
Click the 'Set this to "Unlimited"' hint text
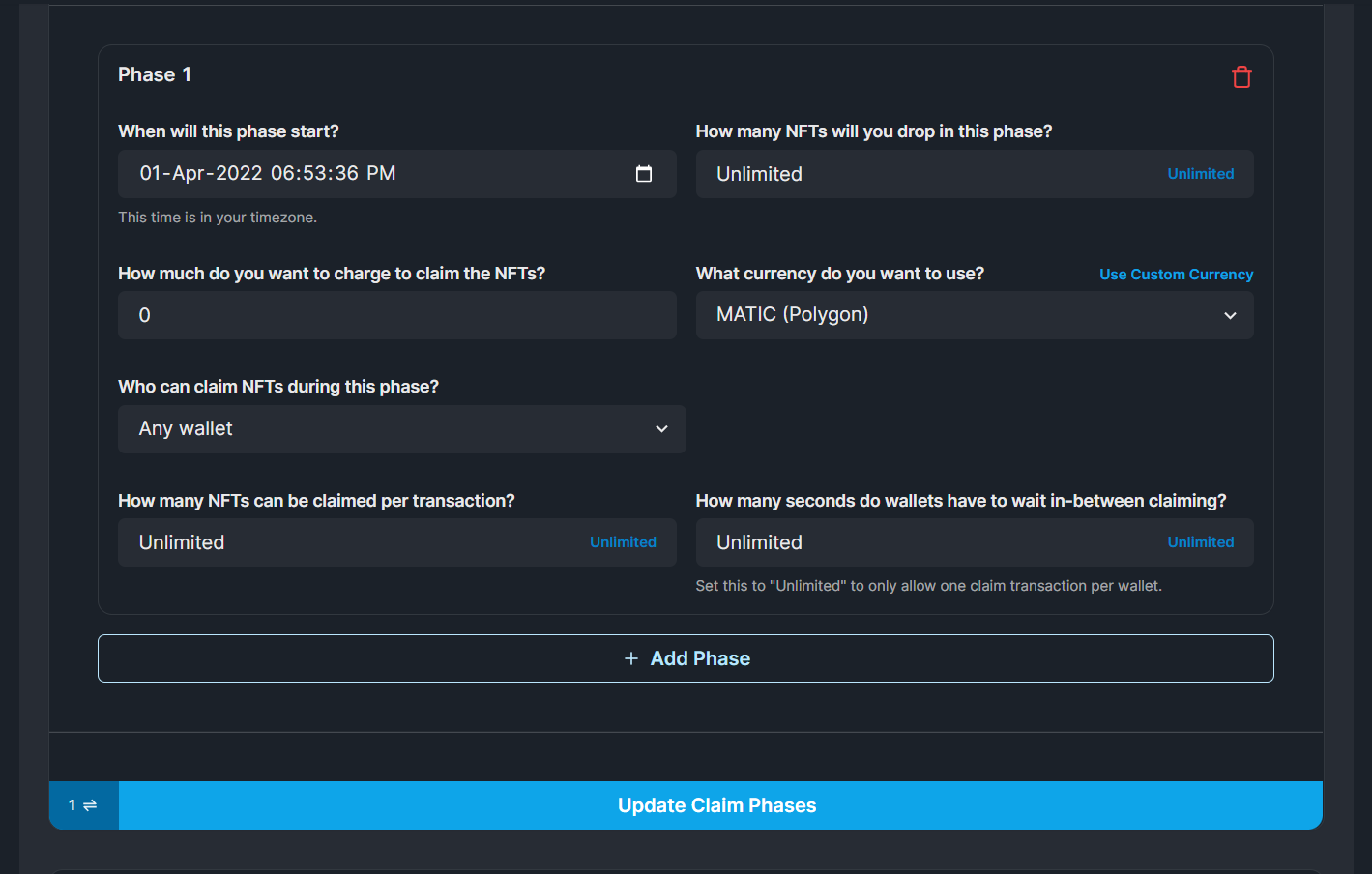tap(929, 586)
